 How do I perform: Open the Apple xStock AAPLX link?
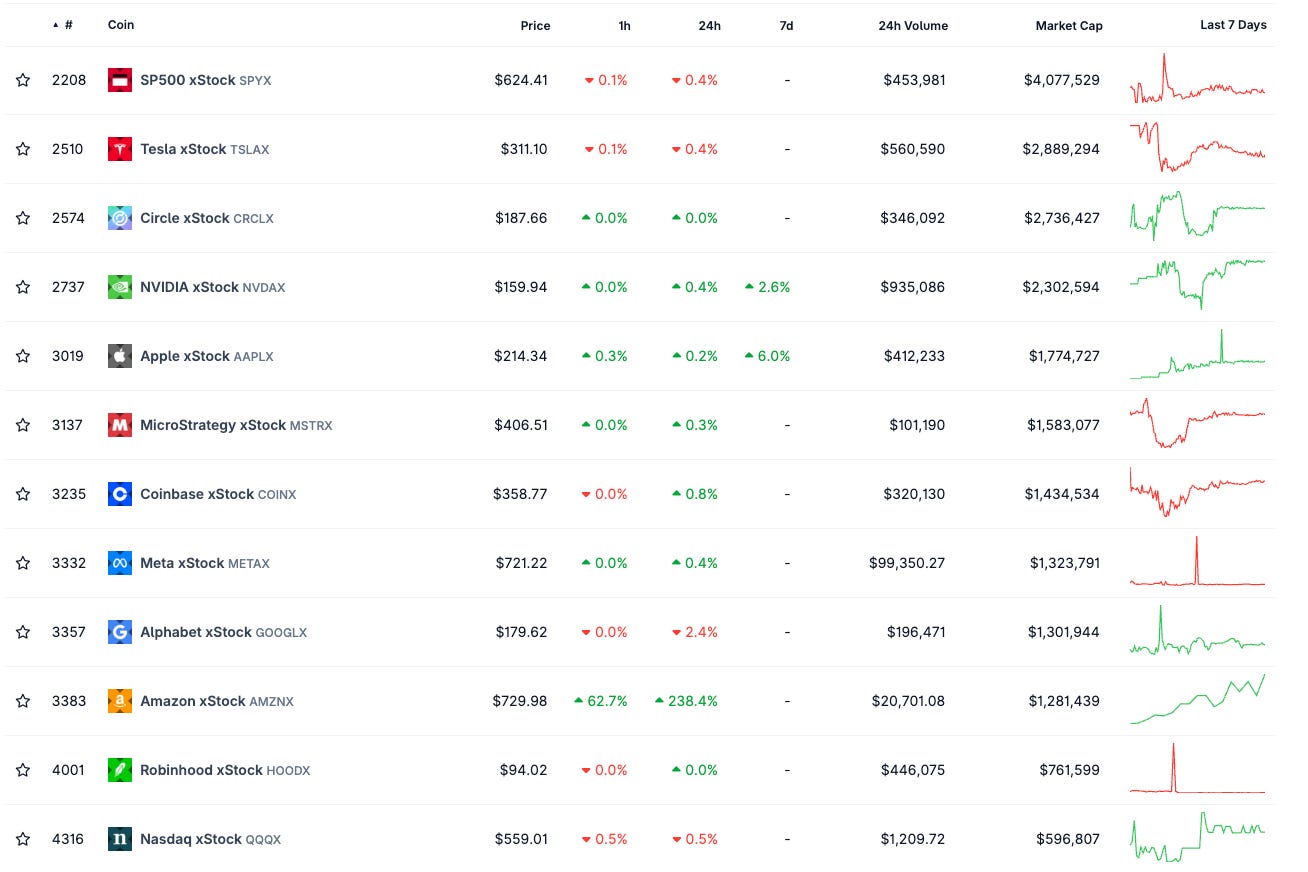click(x=207, y=356)
